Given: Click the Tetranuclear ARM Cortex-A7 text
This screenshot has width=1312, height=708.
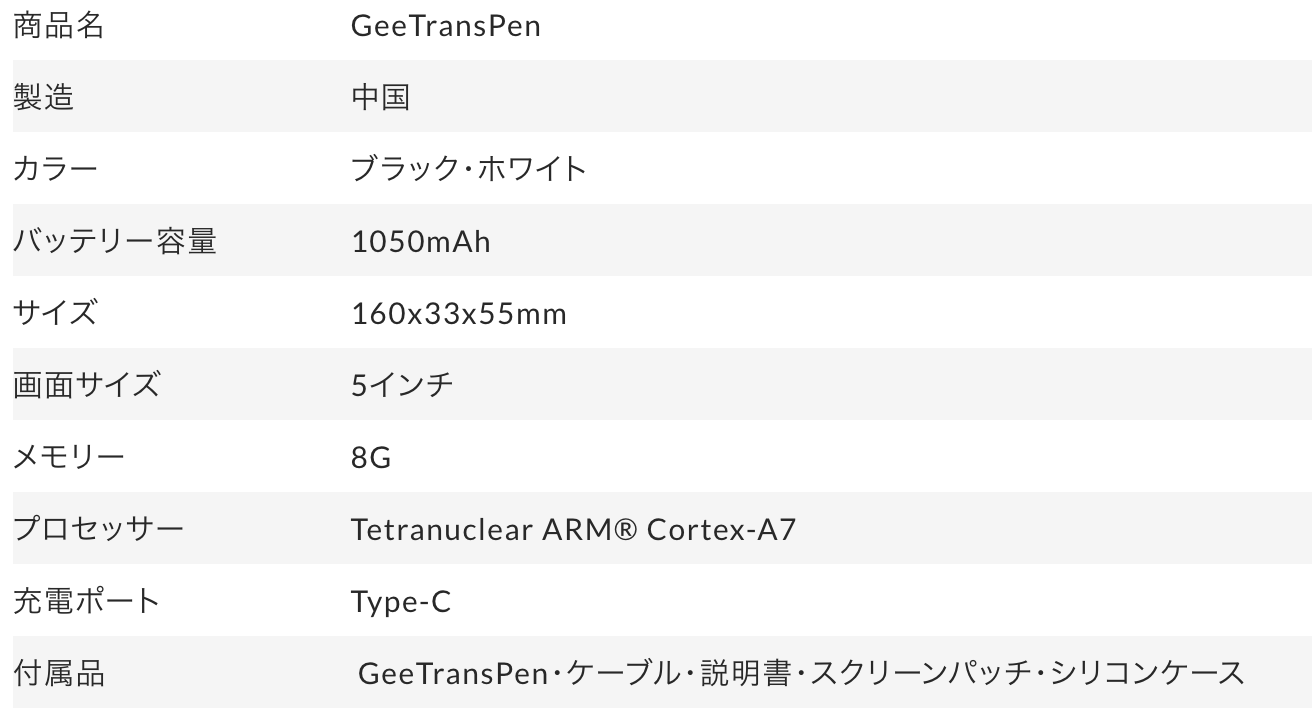Looking at the screenshot, I should (573, 529).
